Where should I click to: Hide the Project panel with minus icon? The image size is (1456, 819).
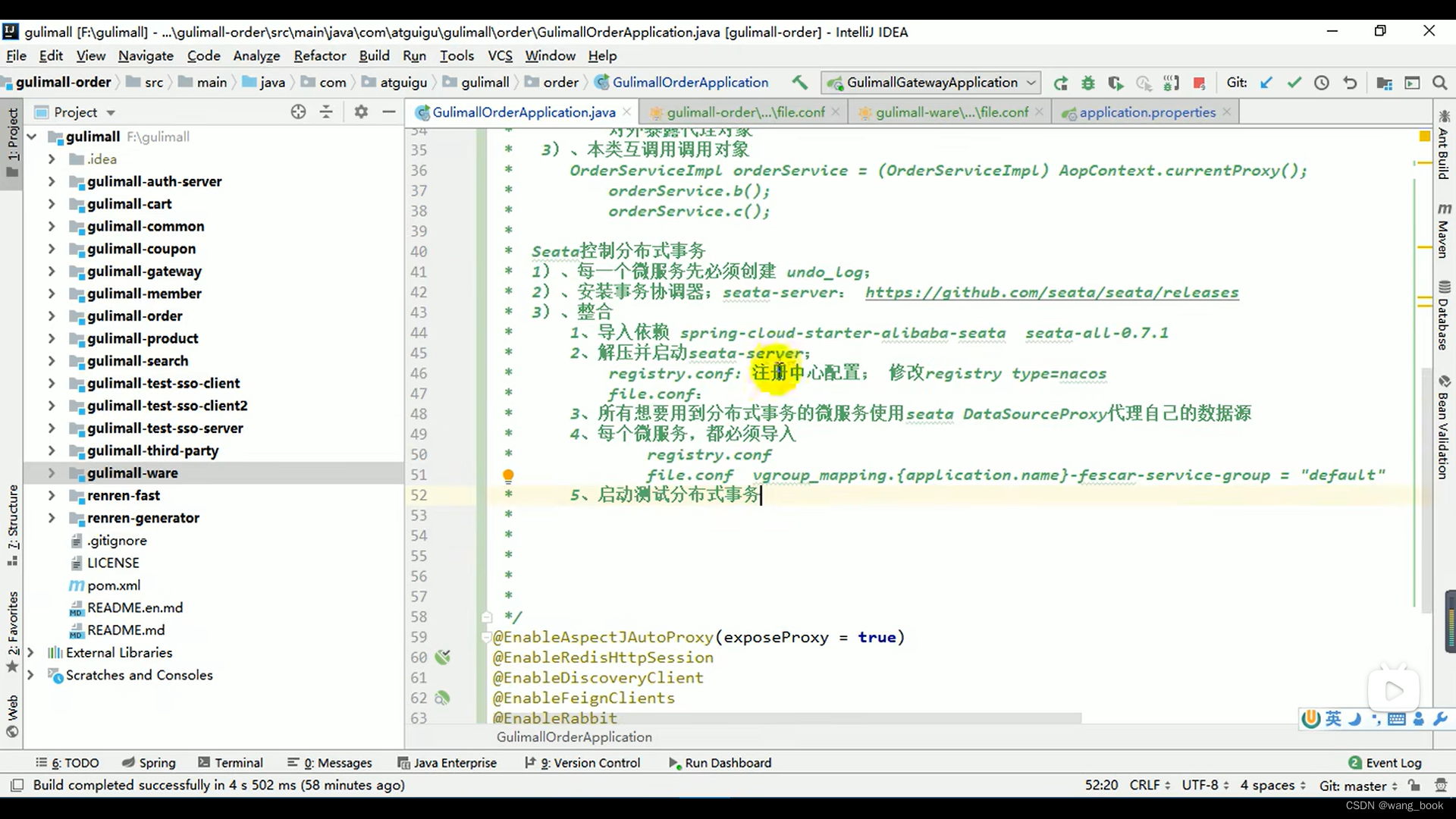pos(389,112)
